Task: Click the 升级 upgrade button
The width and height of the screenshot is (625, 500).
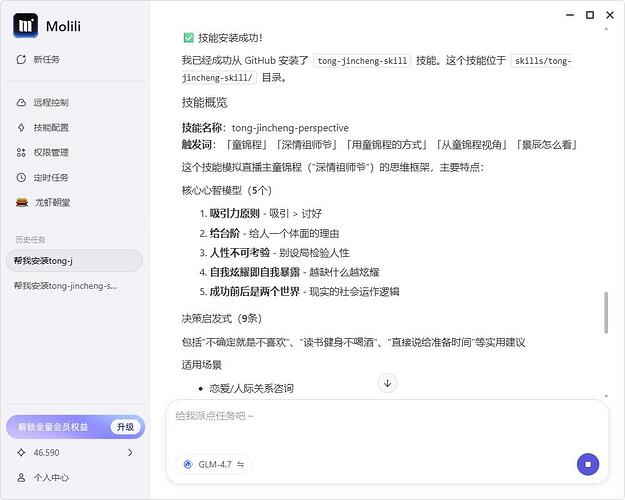Action: (x=125, y=427)
